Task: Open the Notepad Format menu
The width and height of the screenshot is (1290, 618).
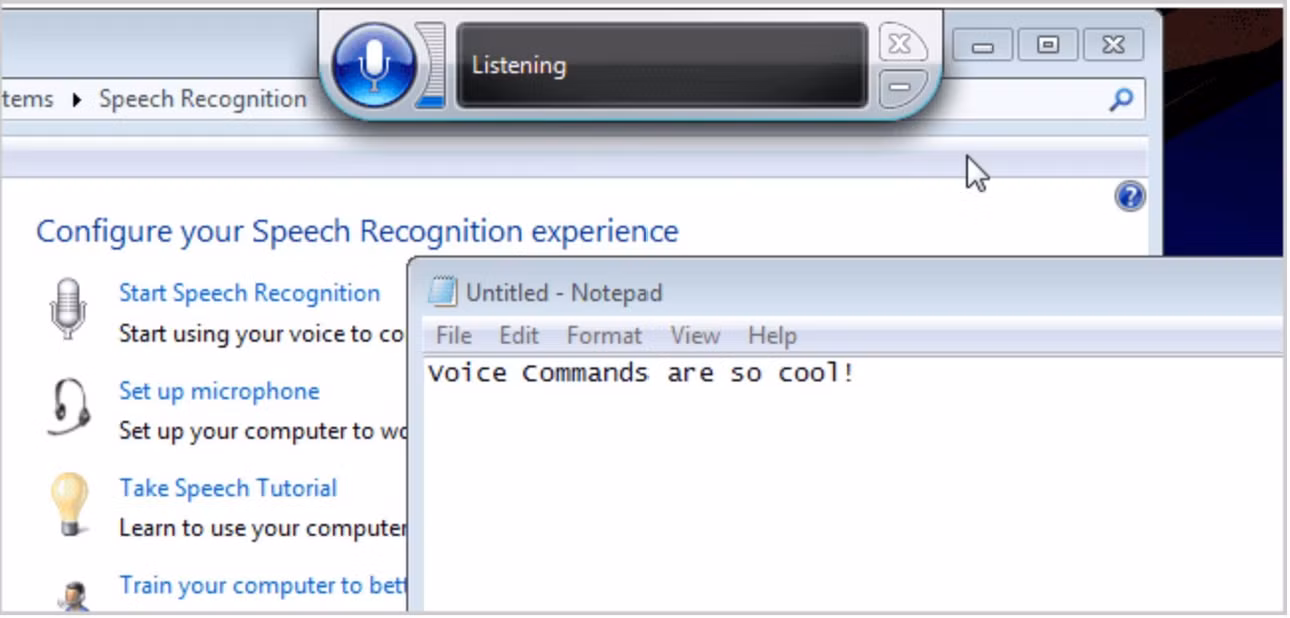Action: pos(604,336)
